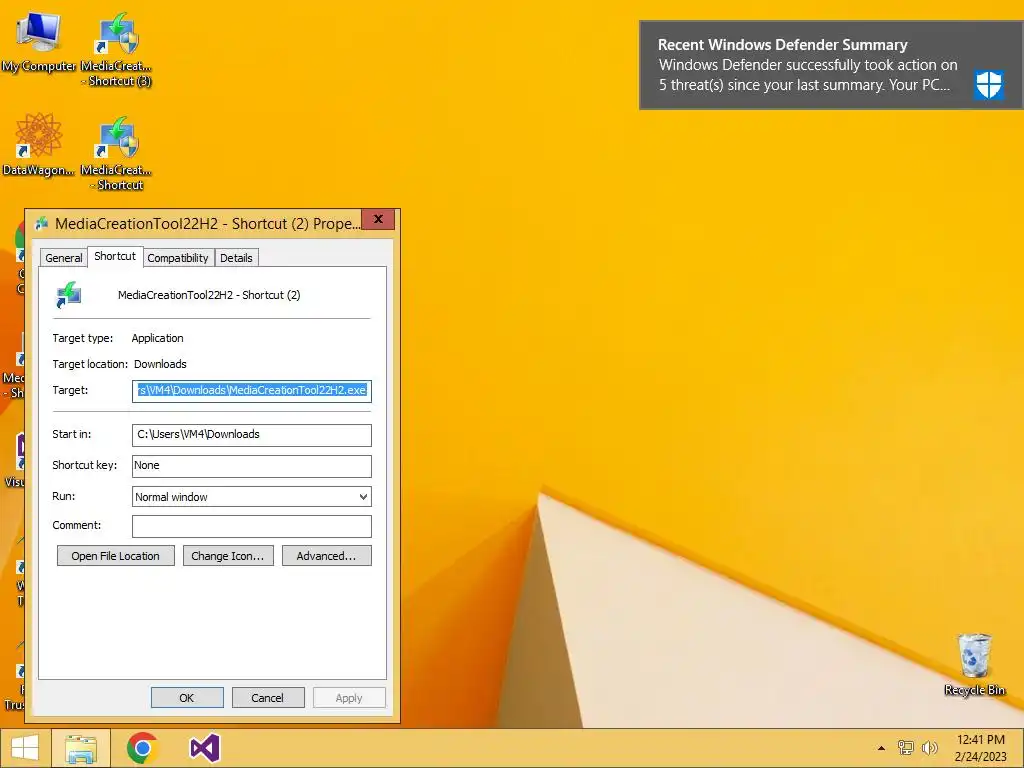The image size is (1024, 768).
Task: Select the Shortcut tab
Action: tap(115, 256)
